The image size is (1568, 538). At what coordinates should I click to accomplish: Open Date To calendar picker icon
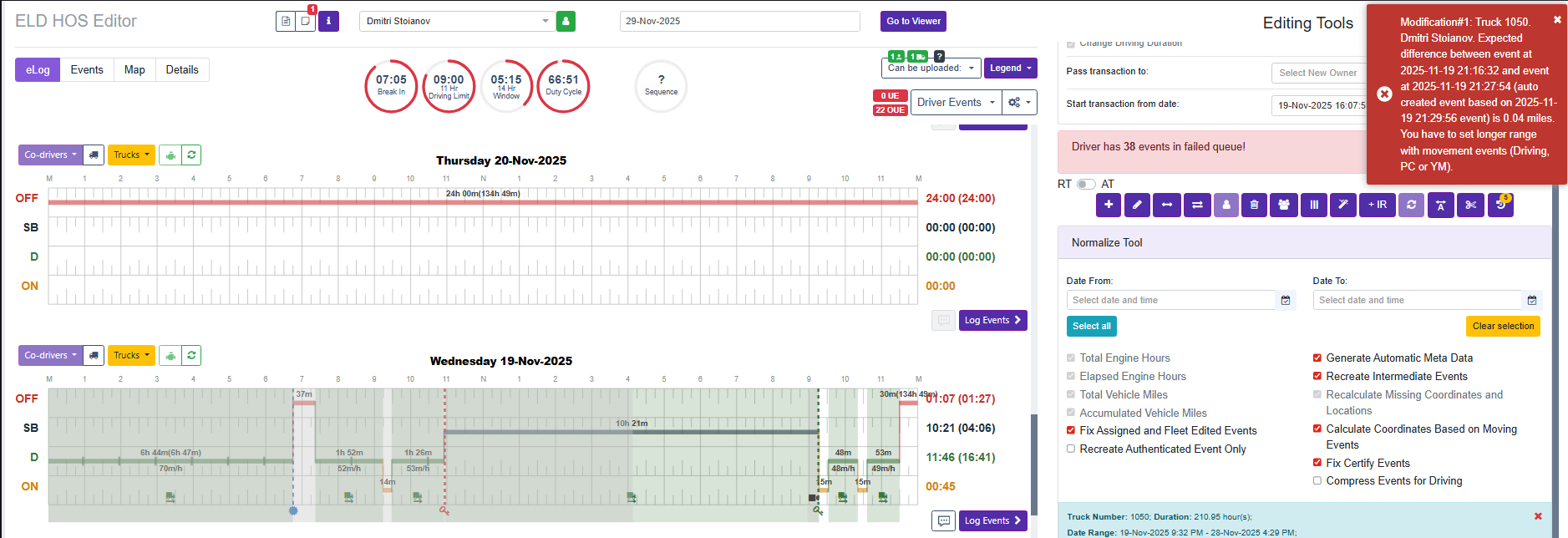[1532, 300]
